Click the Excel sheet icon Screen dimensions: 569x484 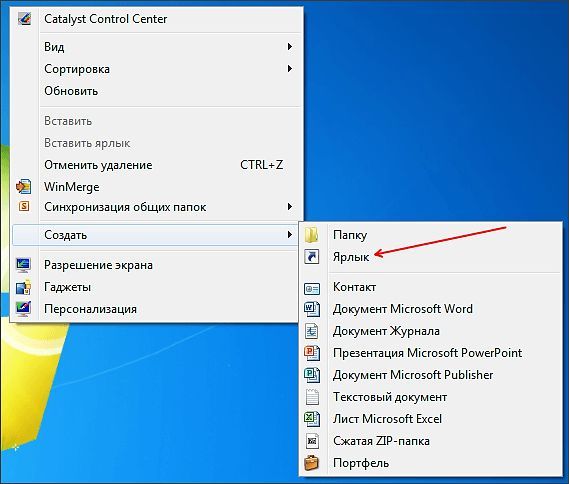pyautogui.click(x=312, y=419)
